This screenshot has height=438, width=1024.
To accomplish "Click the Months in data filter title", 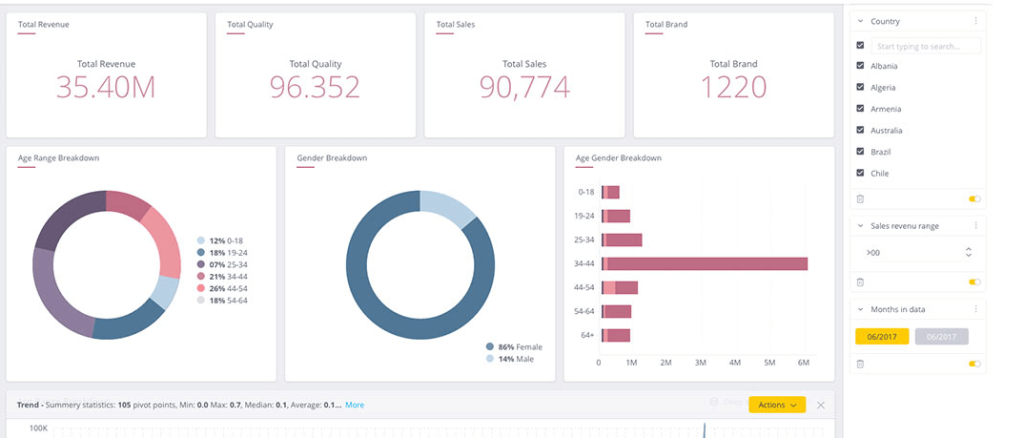I will tap(898, 309).
